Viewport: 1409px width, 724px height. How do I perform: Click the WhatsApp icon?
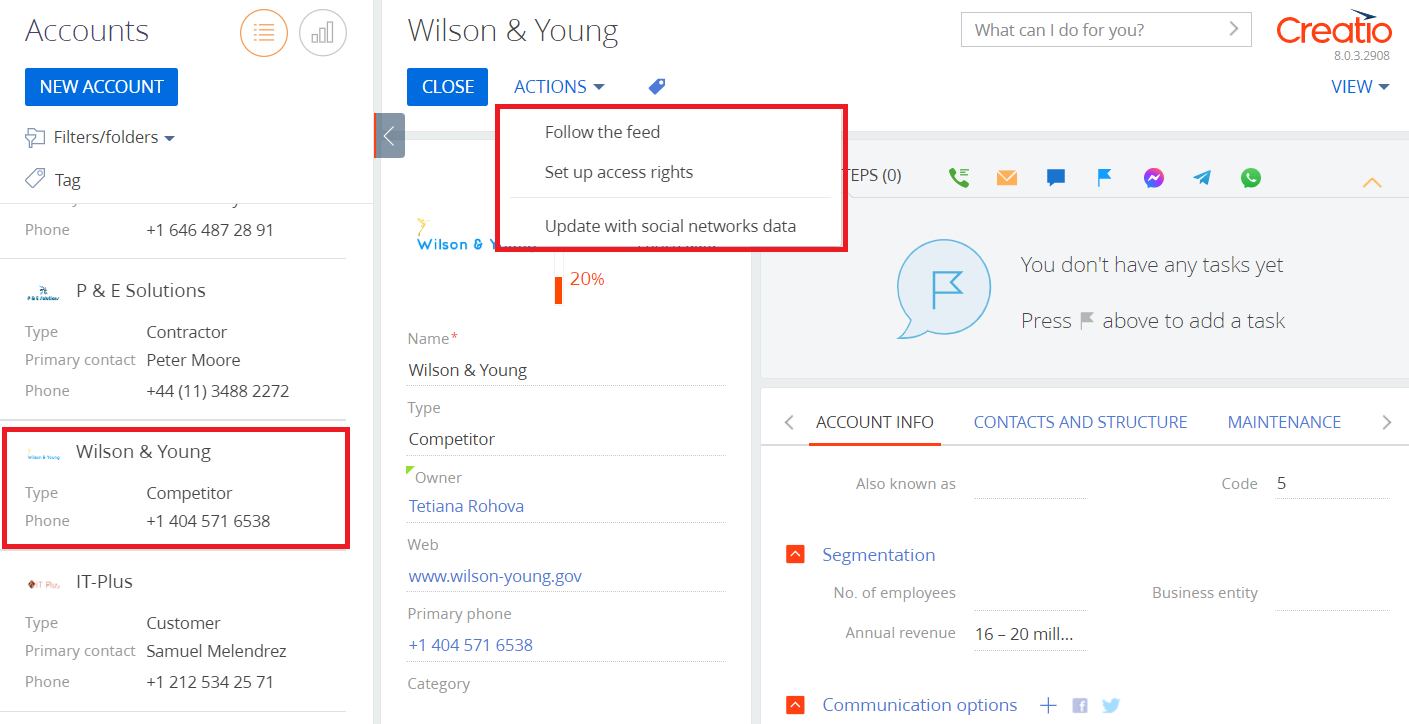click(1251, 177)
